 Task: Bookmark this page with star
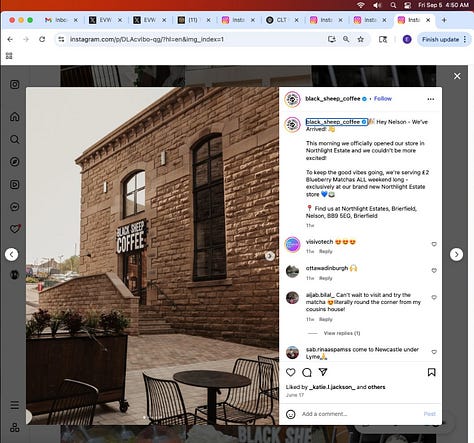(361, 39)
